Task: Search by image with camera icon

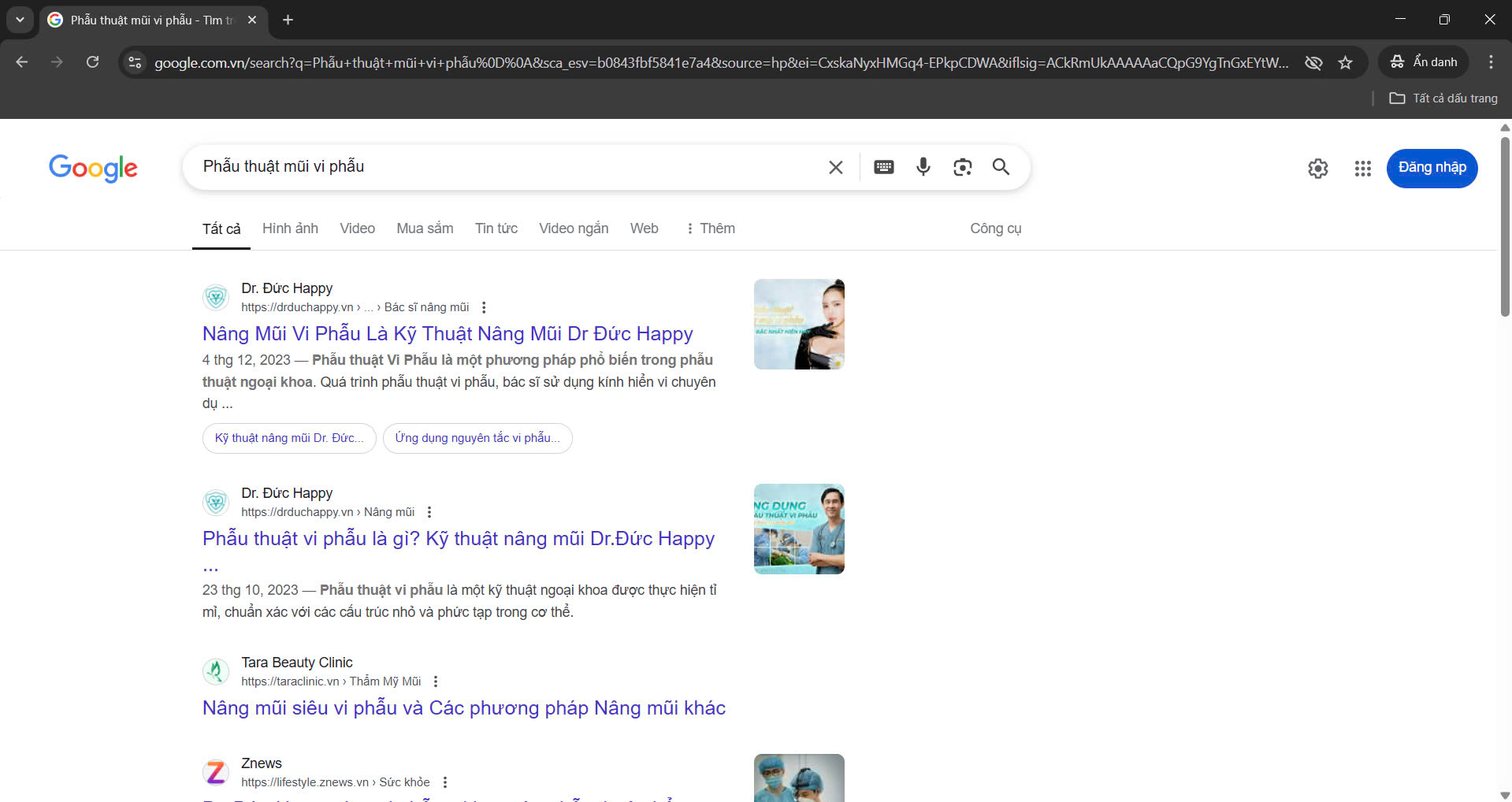Action: (x=962, y=167)
